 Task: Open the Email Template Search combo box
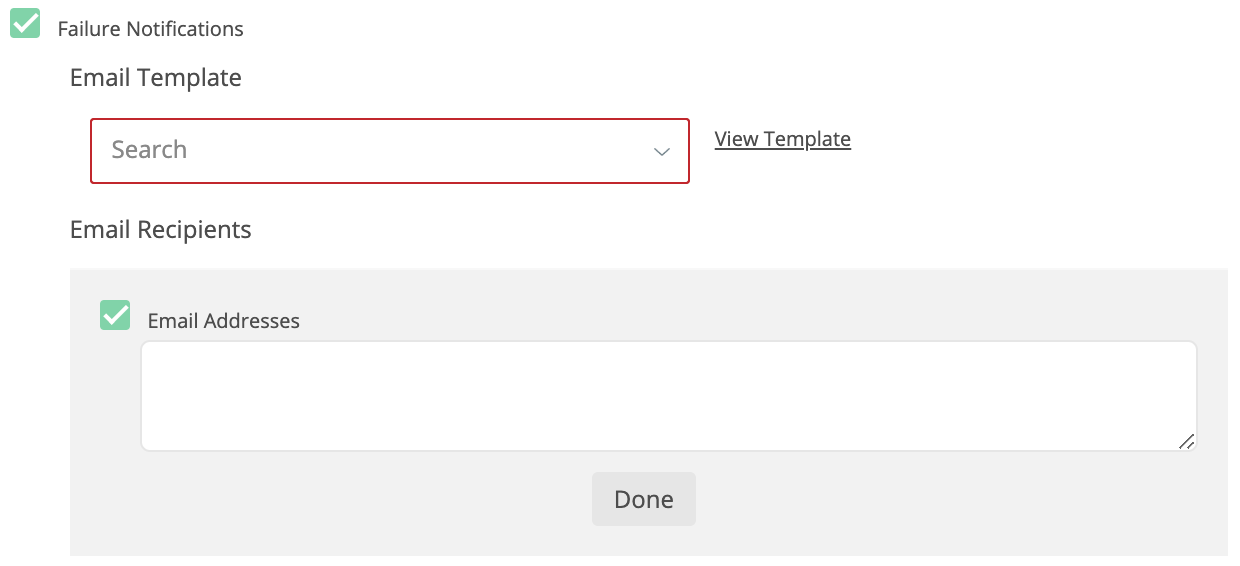(390, 151)
